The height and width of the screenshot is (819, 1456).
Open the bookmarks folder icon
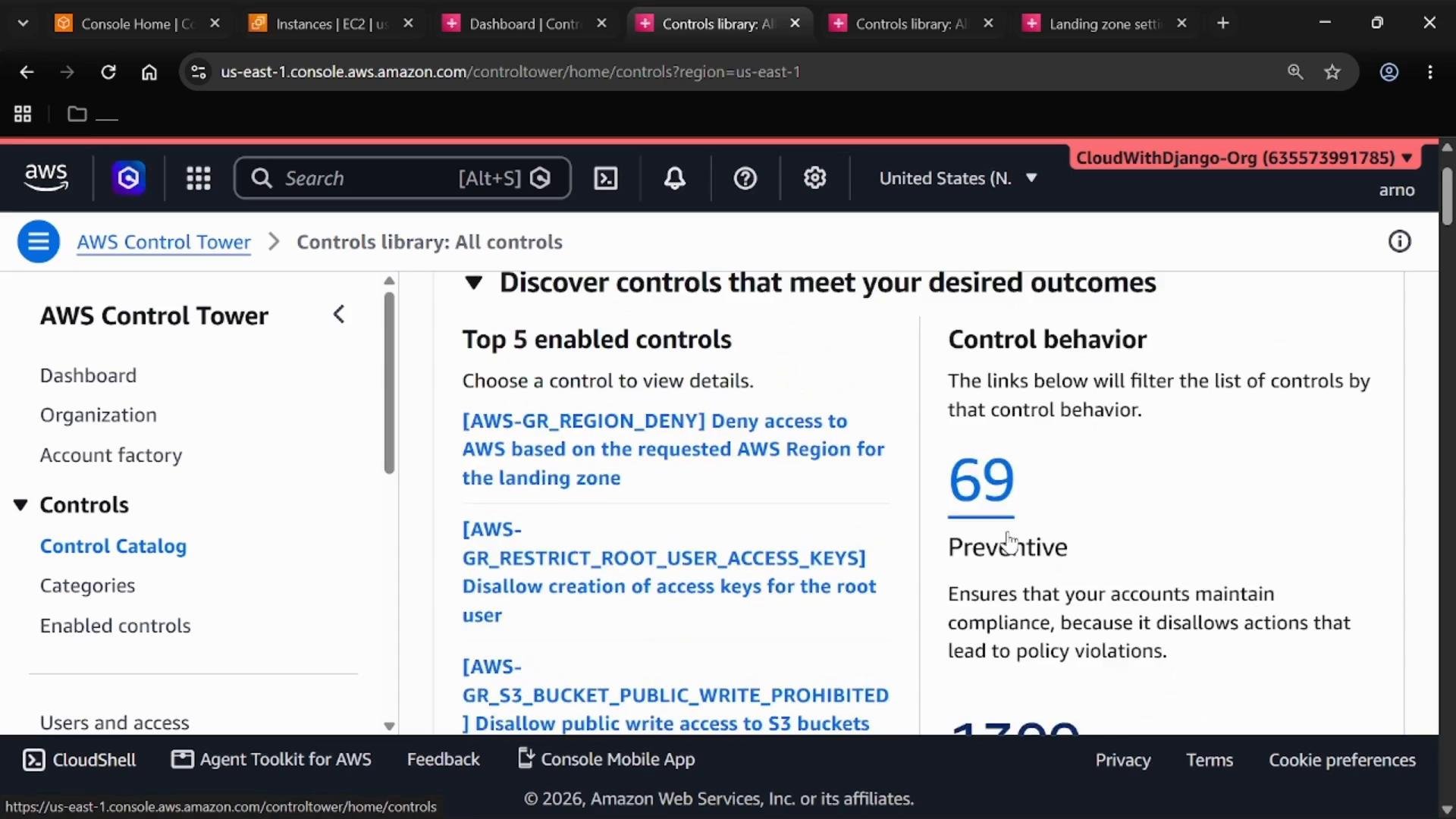pyautogui.click(x=77, y=114)
